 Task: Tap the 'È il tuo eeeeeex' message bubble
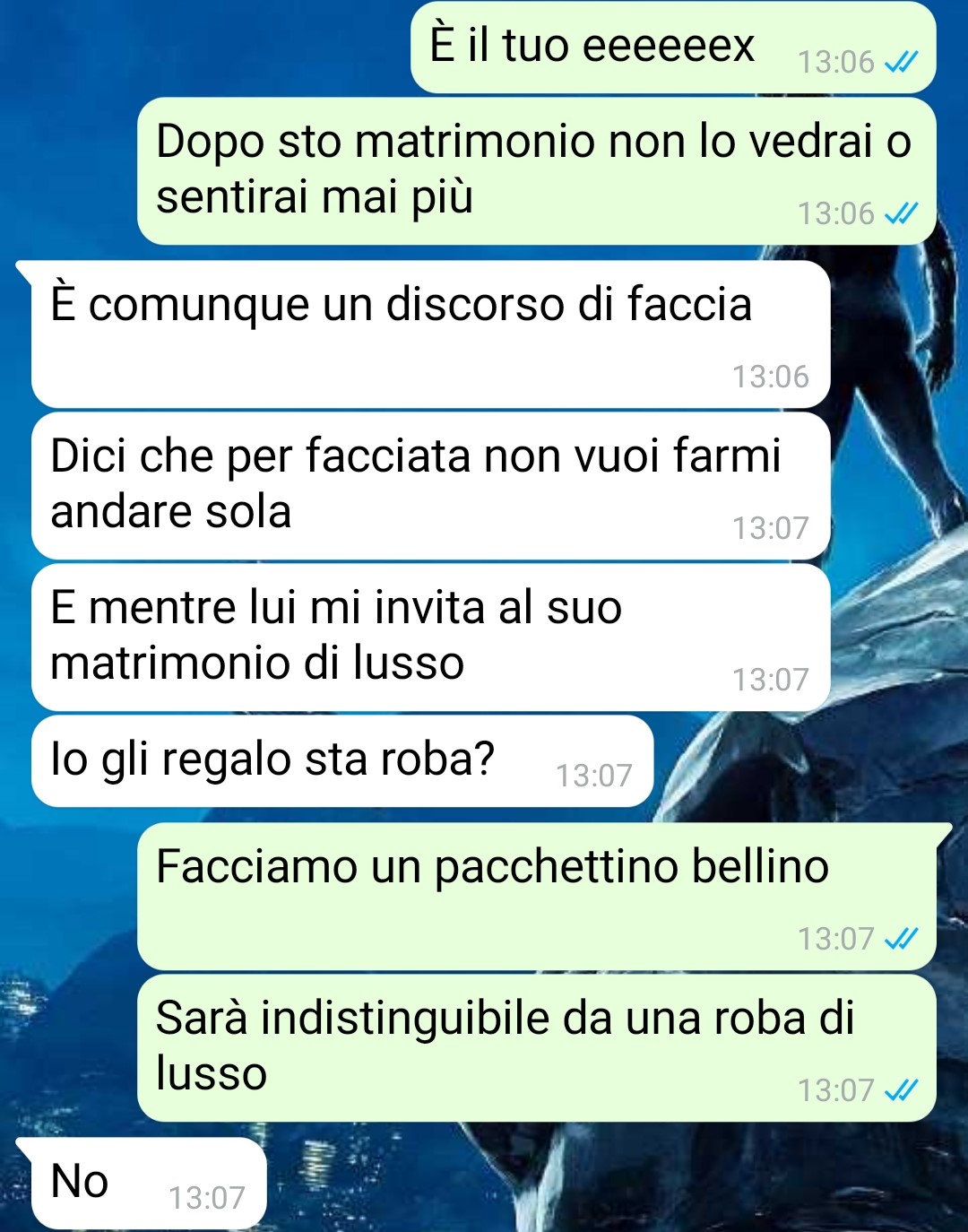click(x=673, y=47)
